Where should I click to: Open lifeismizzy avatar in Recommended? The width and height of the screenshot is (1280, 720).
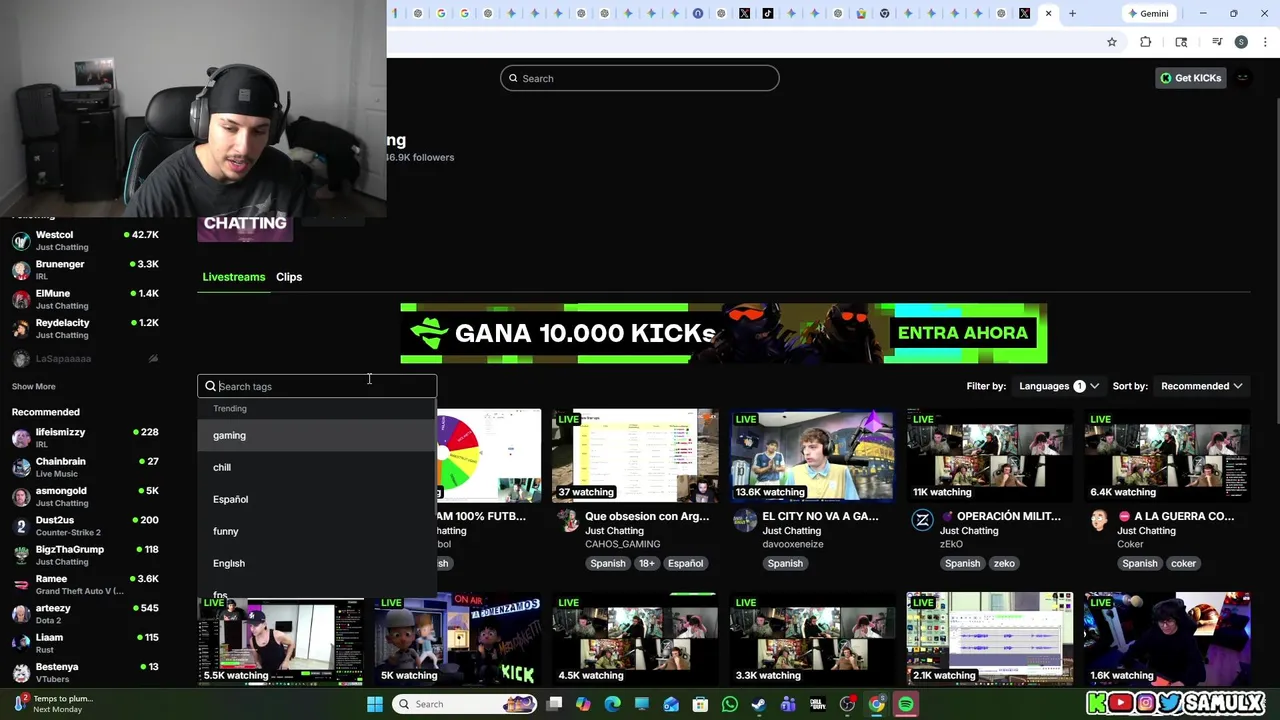pyautogui.click(x=20, y=437)
